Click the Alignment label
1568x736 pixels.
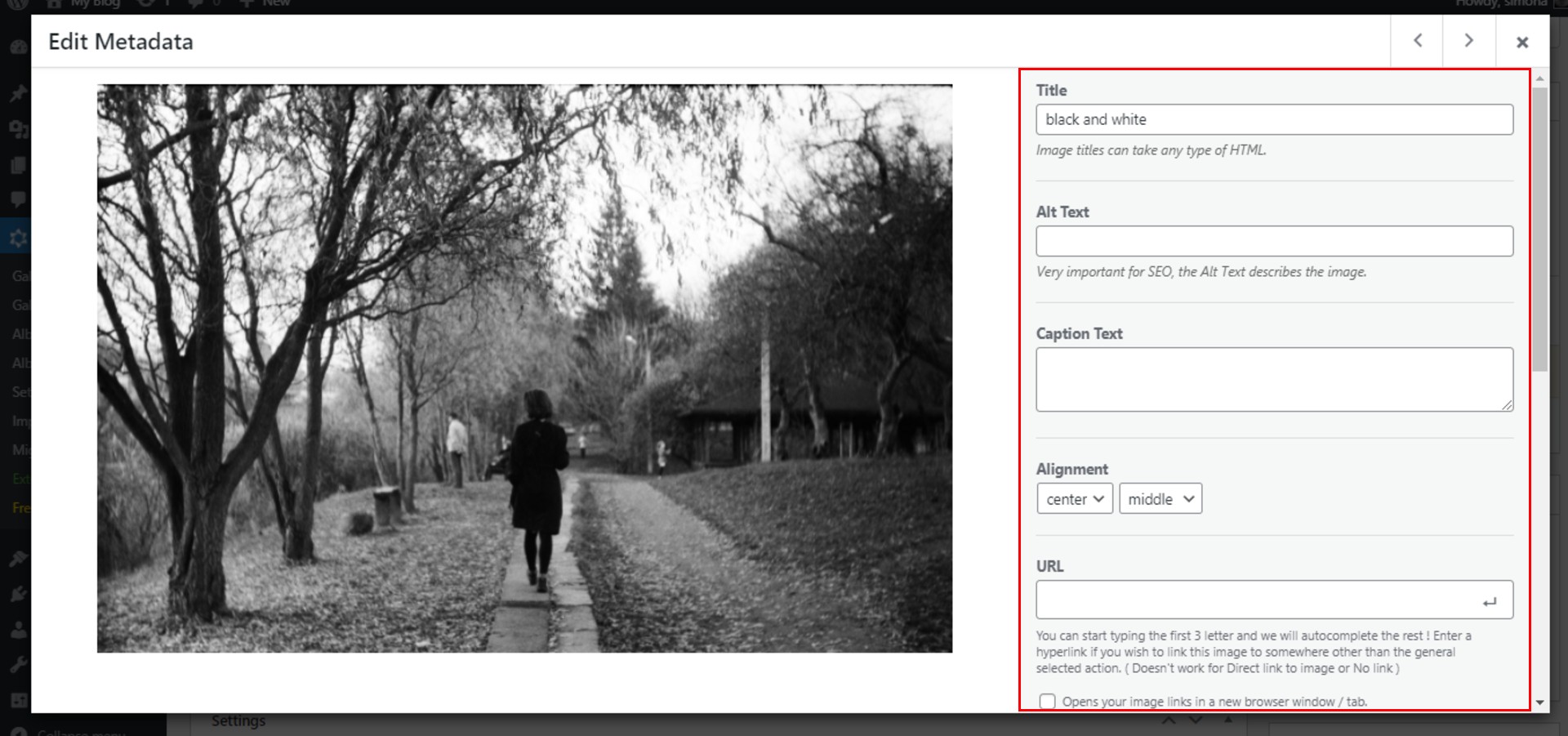click(x=1071, y=469)
